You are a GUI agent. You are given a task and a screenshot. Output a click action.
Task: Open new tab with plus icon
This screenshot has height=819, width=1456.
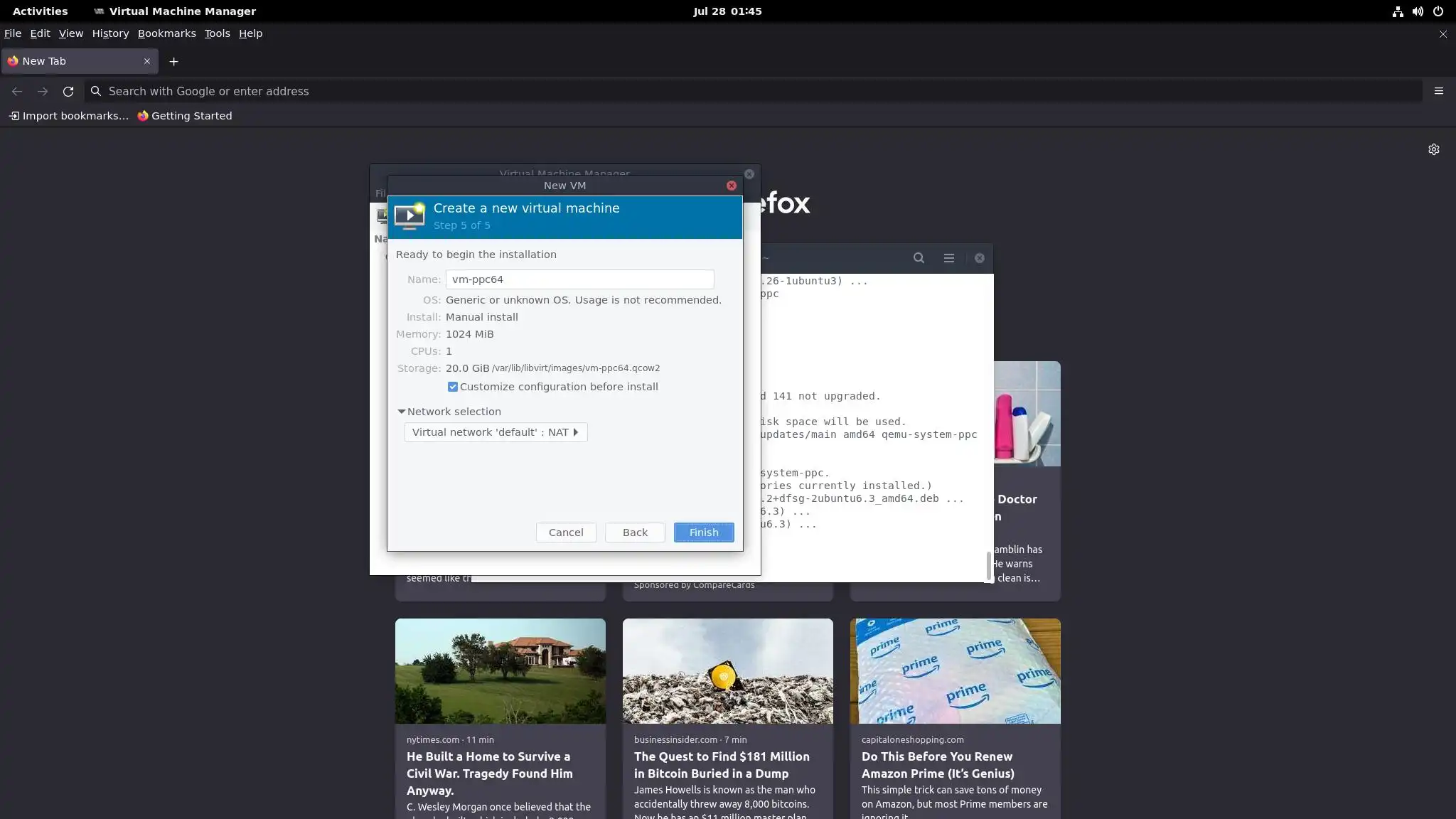point(173,61)
